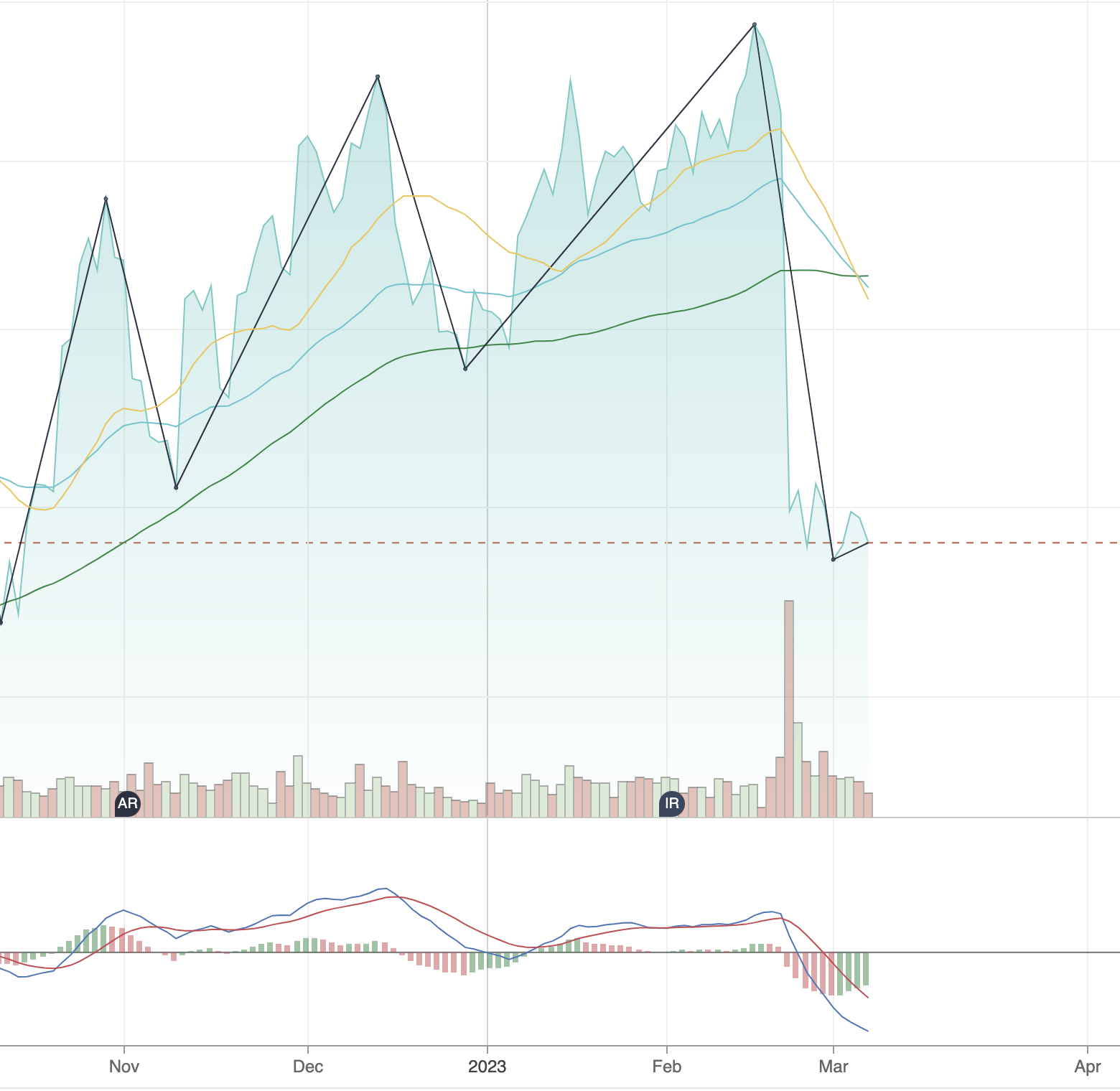Screen dimensions: 1120x1091
Task: Select the highest price peak point
Action: (x=755, y=24)
